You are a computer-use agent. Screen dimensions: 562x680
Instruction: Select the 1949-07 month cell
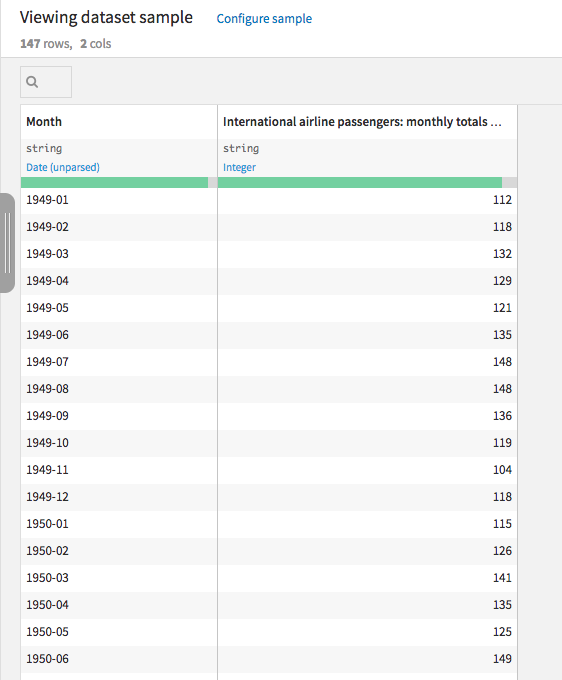[x=119, y=362]
